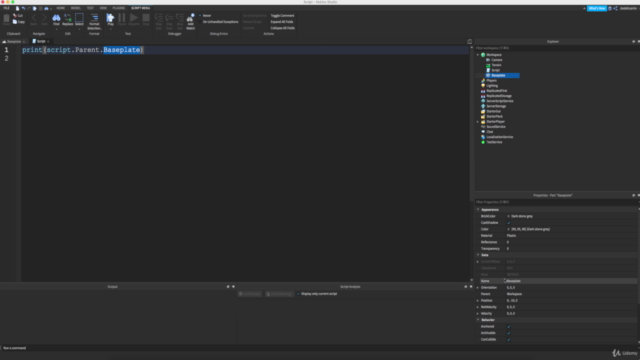Click the Select tool icon

(79, 18)
